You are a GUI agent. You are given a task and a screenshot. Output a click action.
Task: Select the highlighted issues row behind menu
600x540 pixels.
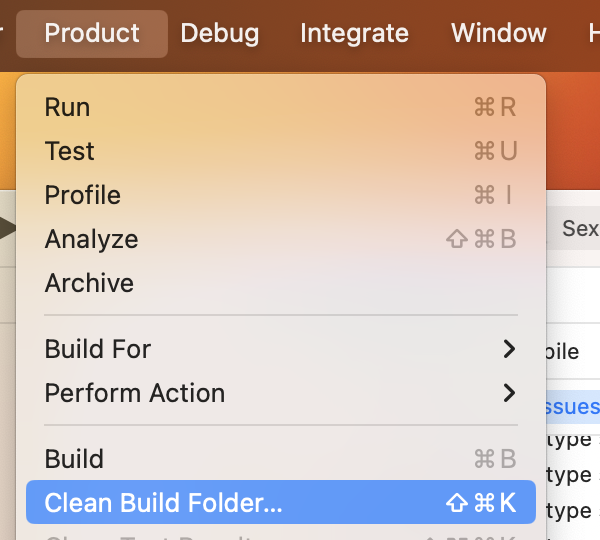[x=573, y=406]
